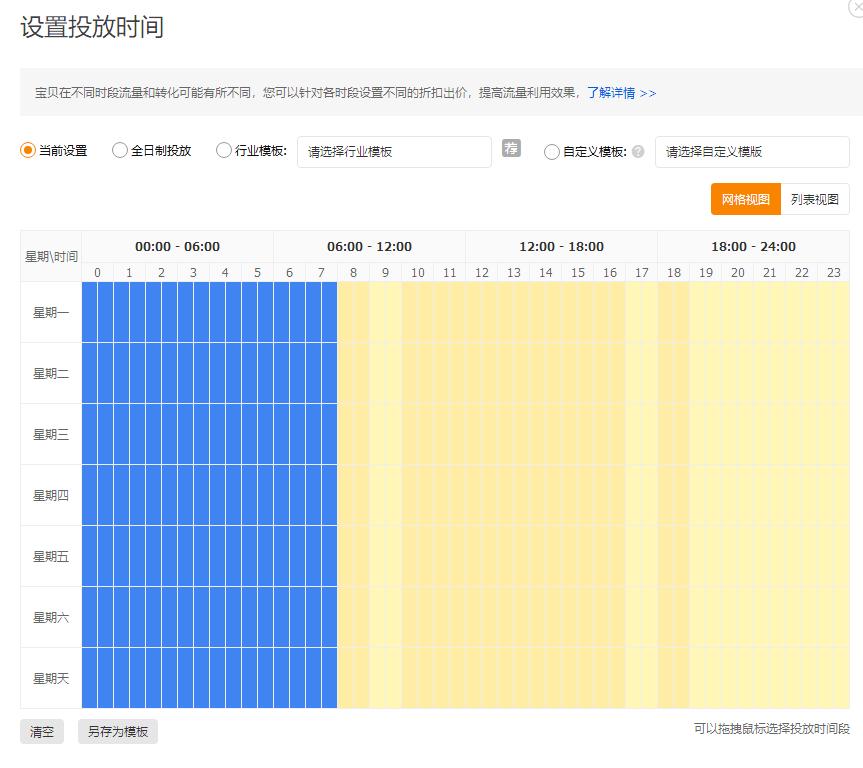863x768 pixels.
Task: Click the 星期三 row label
Action: click(50, 433)
